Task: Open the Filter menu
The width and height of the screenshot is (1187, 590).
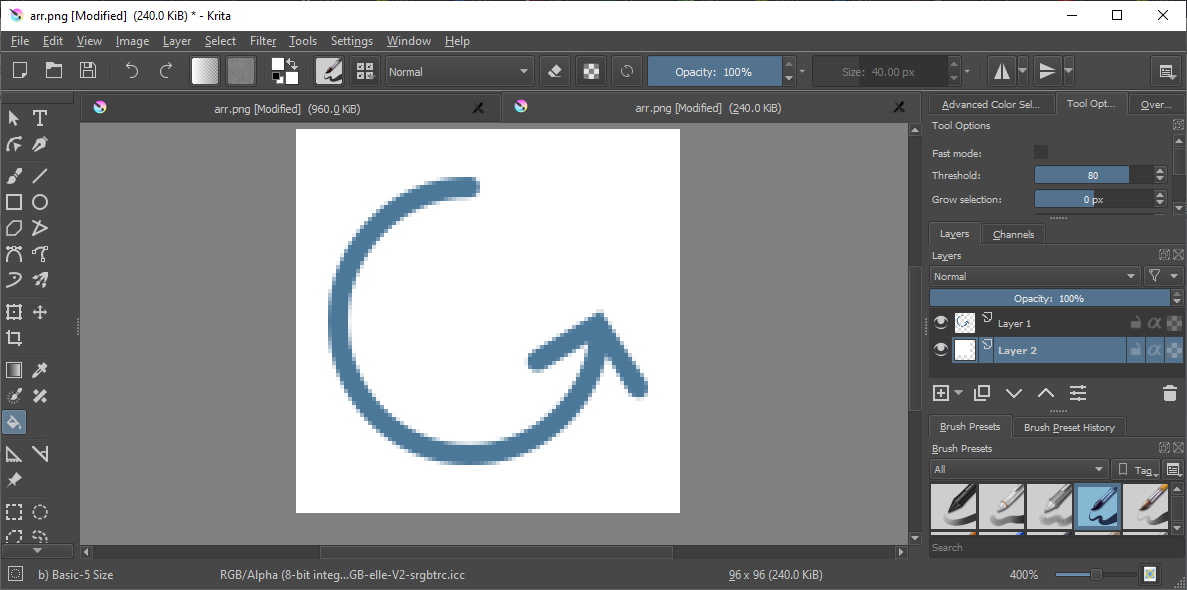Action: [263, 41]
